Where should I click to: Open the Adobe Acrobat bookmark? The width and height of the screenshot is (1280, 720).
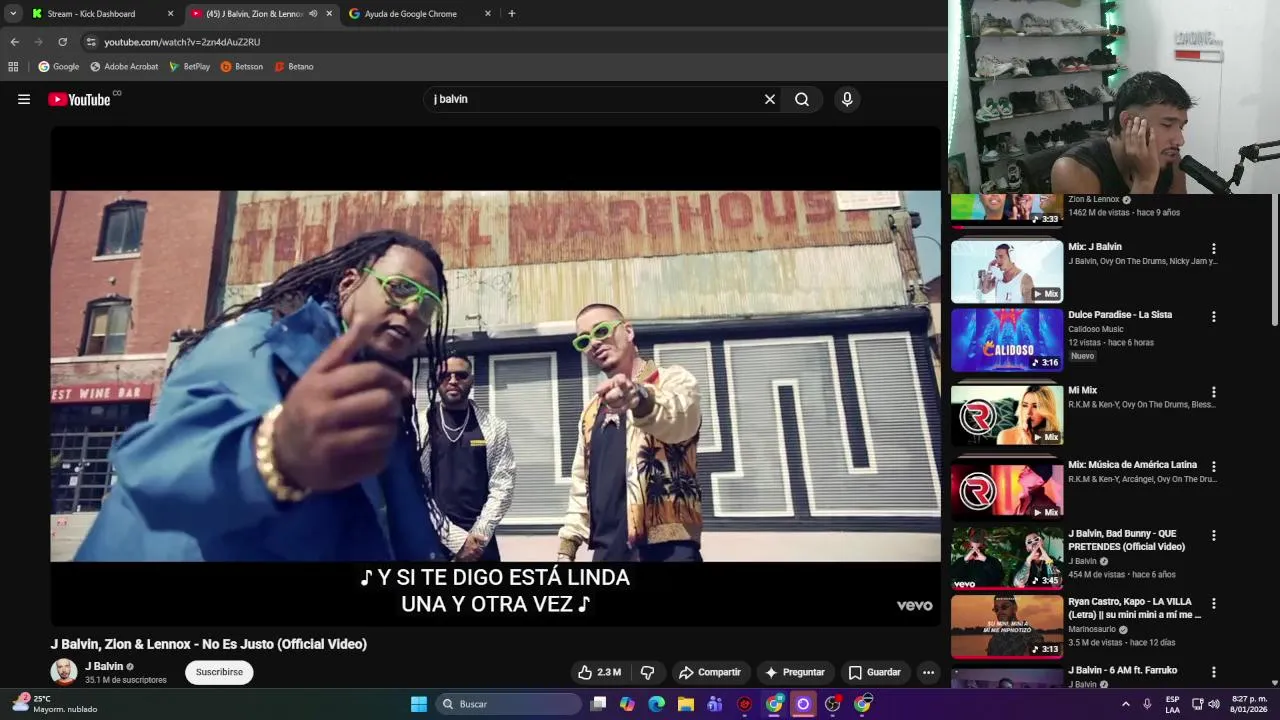pos(124,67)
